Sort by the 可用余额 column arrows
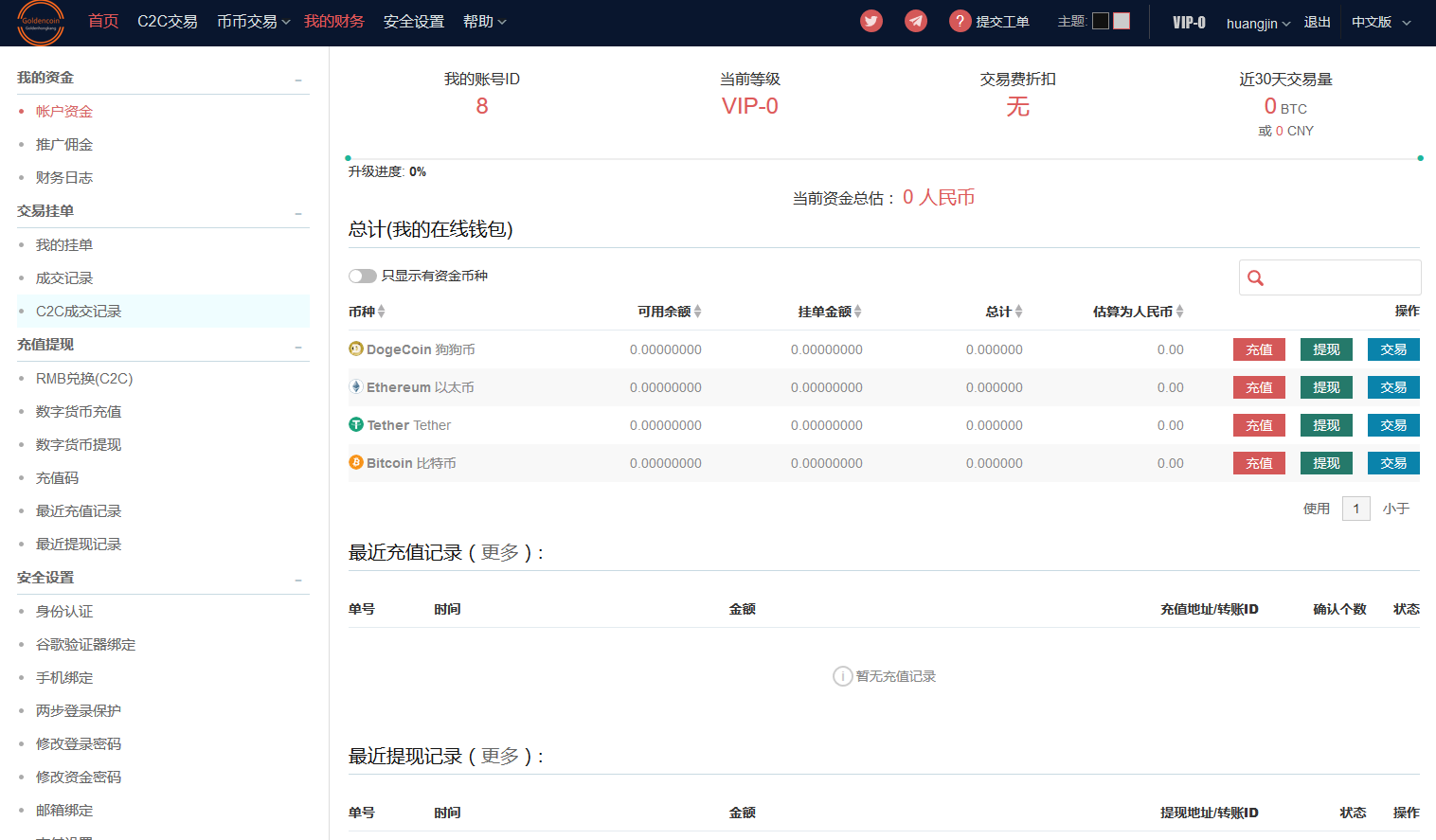The image size is (1436, 840). [698, 312]
